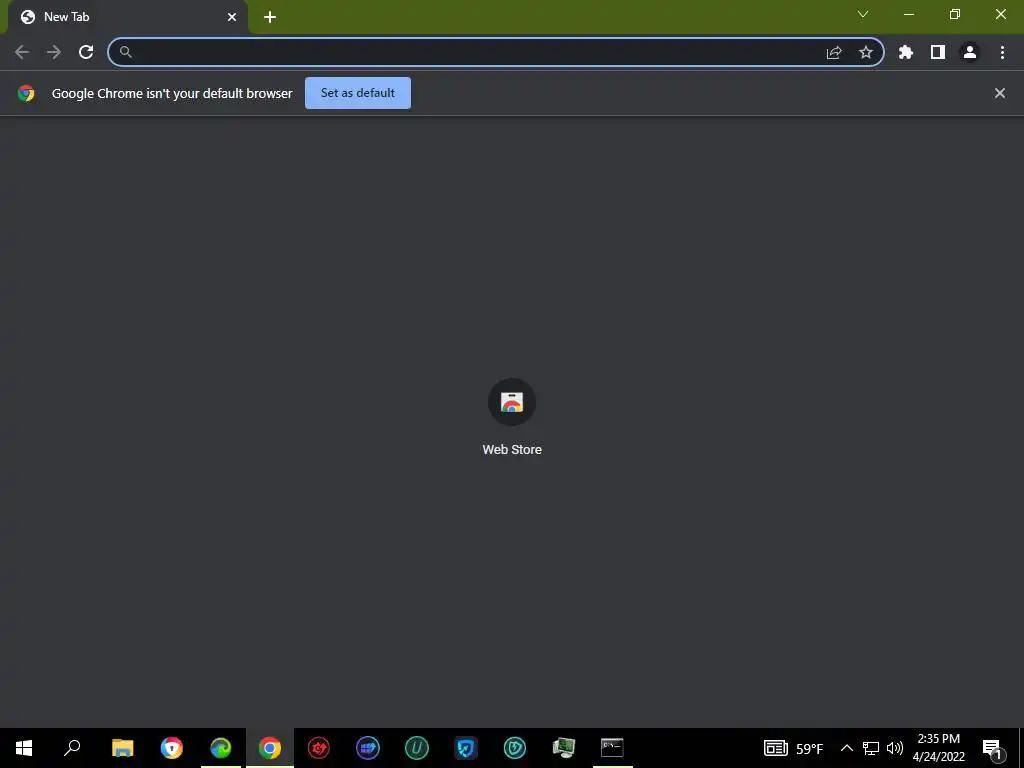Go back to previous page
1024x768 pixels.
22,52
